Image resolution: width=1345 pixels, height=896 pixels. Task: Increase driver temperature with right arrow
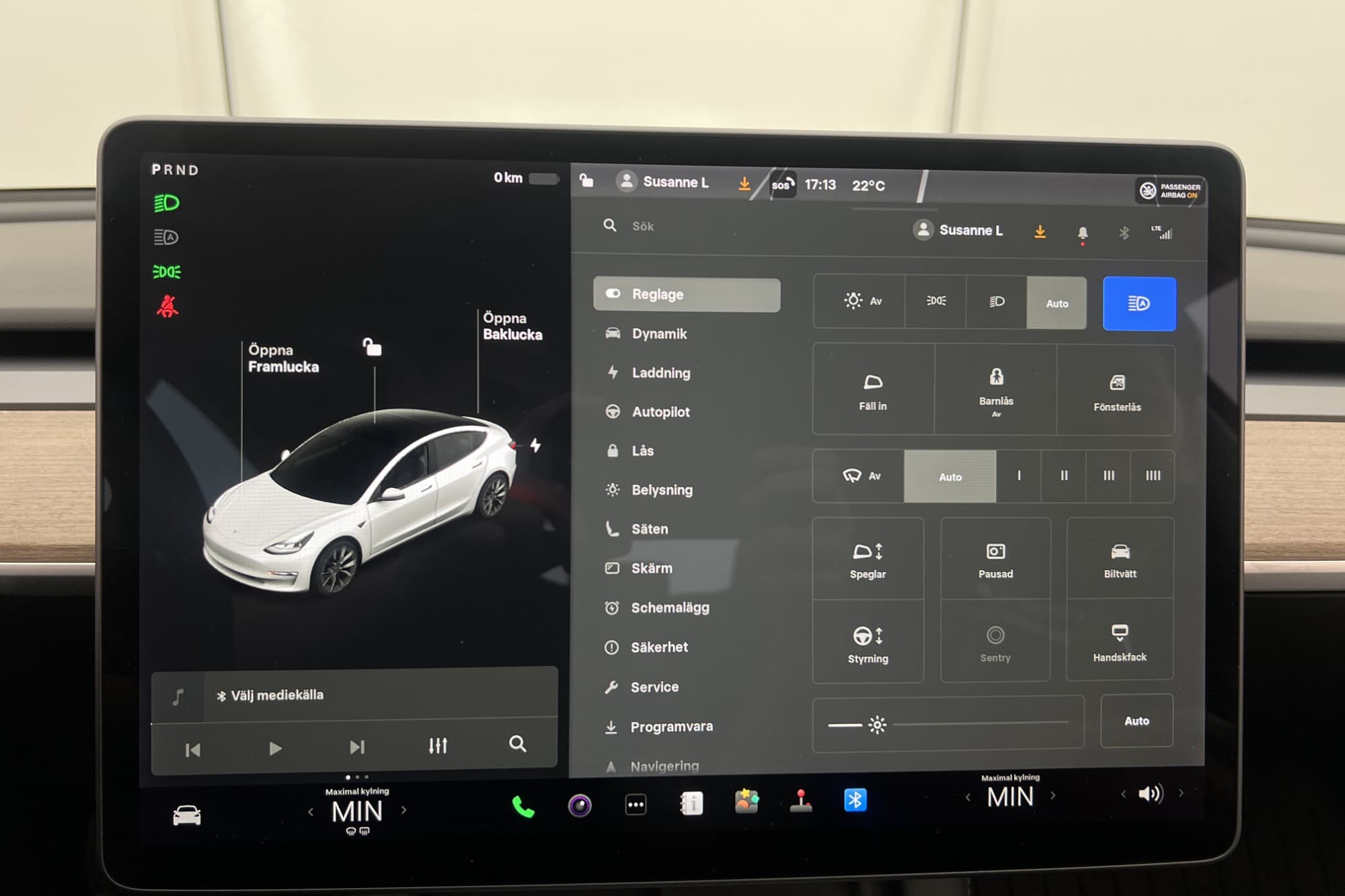[403, 810]
